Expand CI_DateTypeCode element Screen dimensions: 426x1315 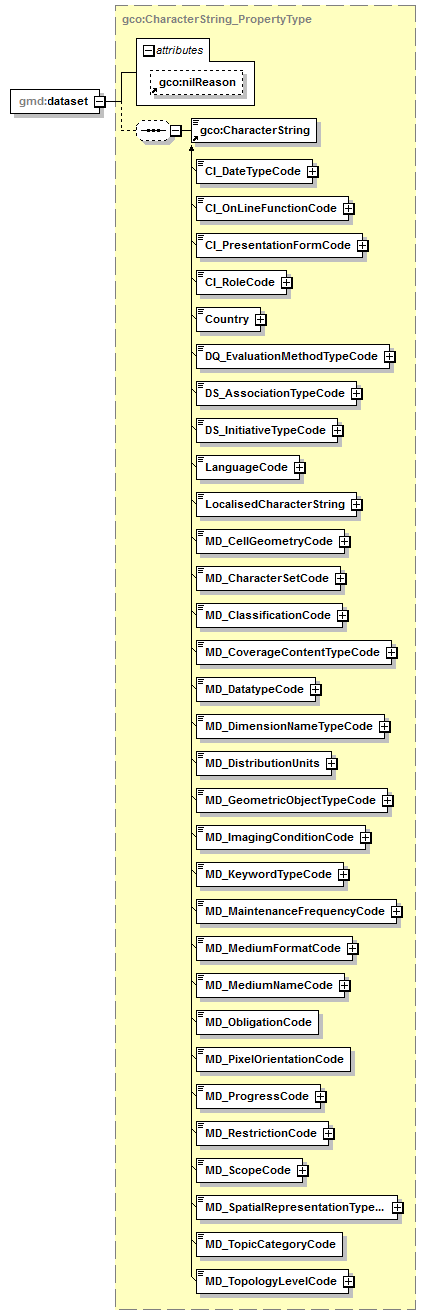tap(313, 171)
